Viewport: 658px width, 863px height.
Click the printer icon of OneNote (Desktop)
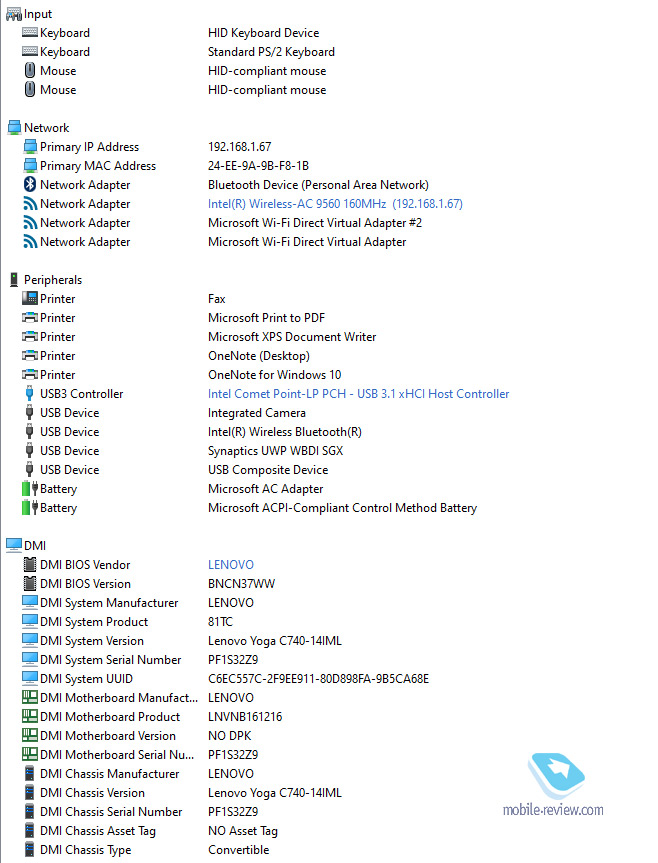pos(30,356)
